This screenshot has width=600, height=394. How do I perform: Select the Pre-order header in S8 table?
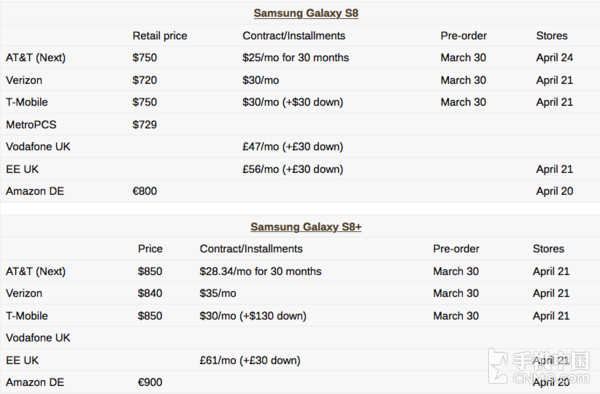(x=463, y=36)
